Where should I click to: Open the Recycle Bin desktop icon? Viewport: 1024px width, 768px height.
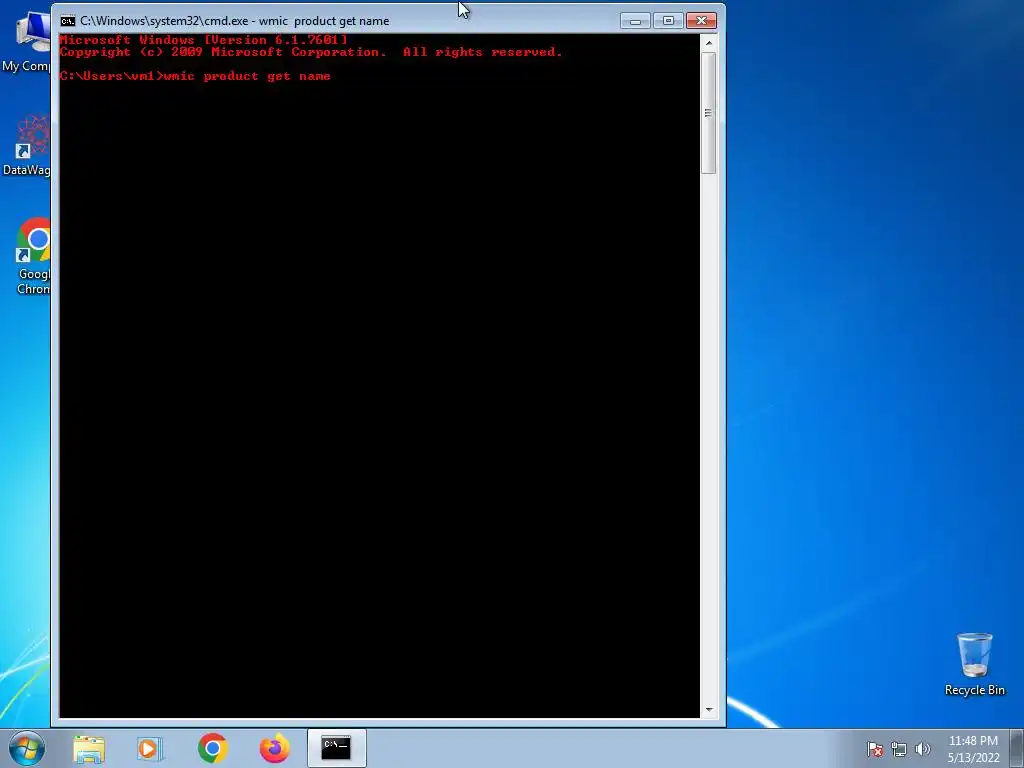tap(974, 664)
